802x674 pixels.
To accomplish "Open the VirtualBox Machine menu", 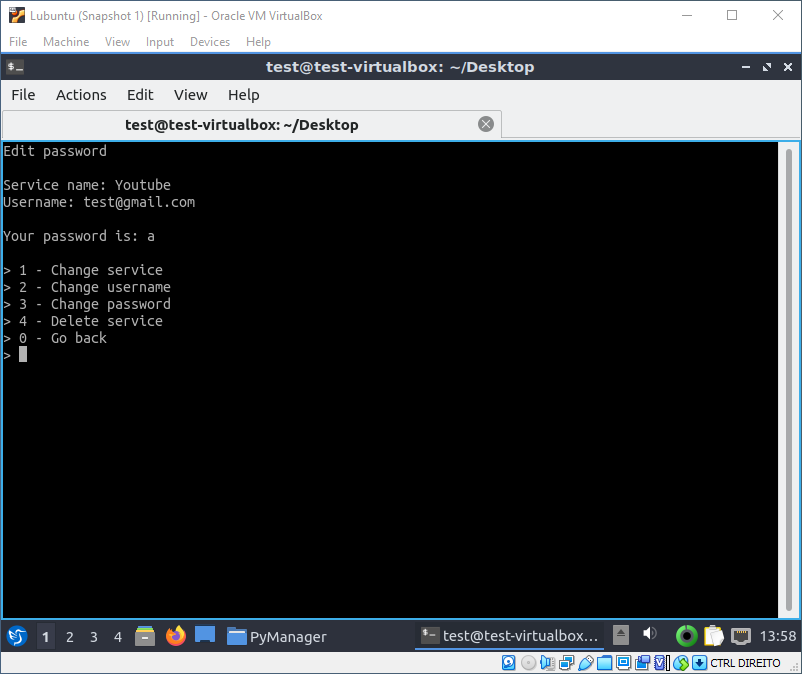I will 66,41.
